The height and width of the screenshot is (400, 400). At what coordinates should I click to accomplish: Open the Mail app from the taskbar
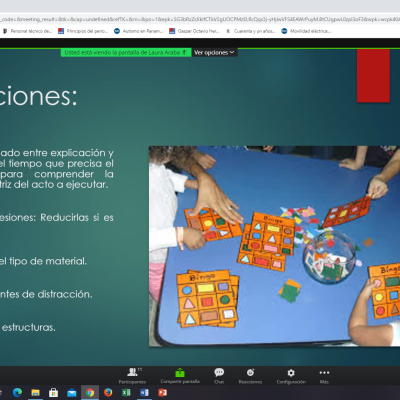[72, 393]
